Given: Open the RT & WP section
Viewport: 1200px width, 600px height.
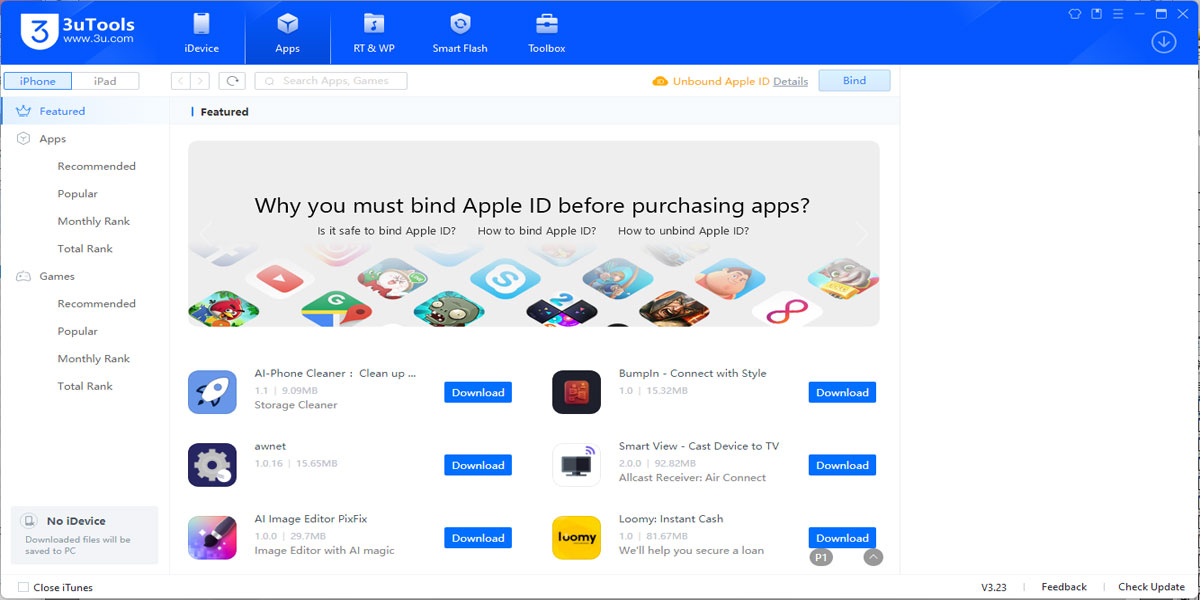Looking at the screenshot, I should click(374, 33).
